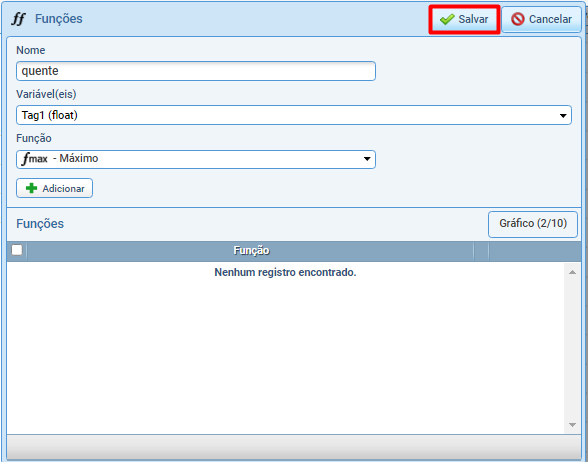Click the Nenhum registro encontrado message row
The image size is (588, 462).
click(285, 272)
